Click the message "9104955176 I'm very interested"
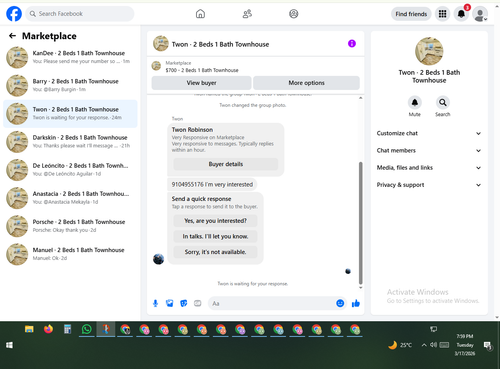Image resolution: width=500 pixels, height=369 pixels. pyautogui.click(x=212, y=184)
